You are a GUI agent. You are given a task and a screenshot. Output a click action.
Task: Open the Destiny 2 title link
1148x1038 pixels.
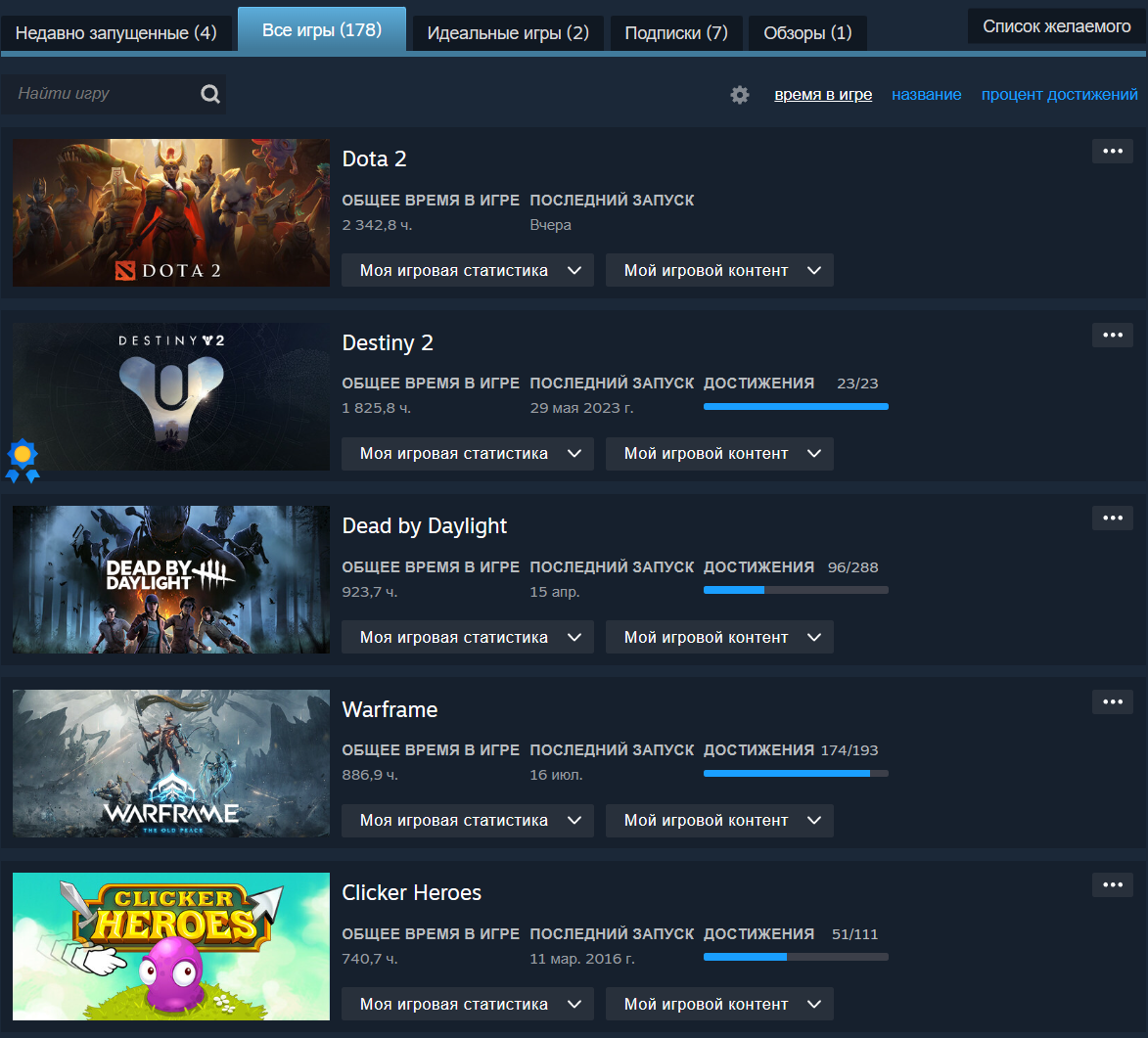tap(388, 342)
